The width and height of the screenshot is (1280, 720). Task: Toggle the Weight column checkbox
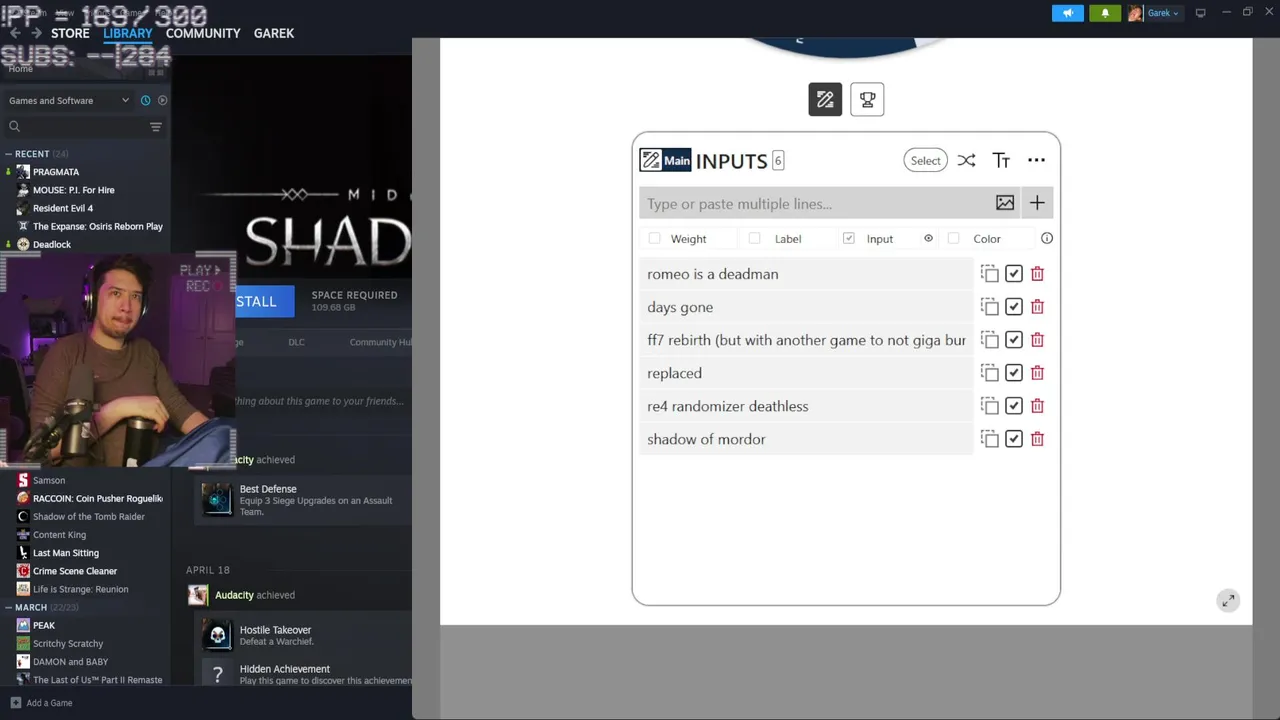pos(654,238)
